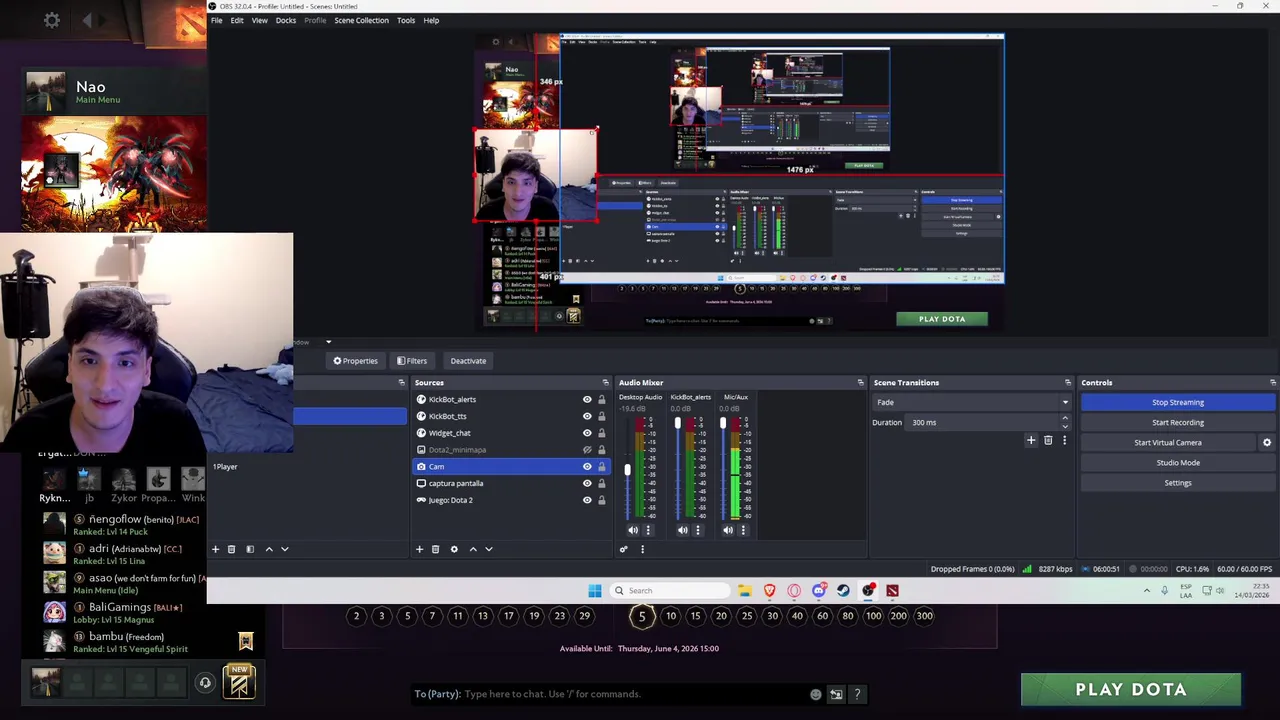
Task: Open Desktop Audio three-dot options
Action: click(648, 530)
